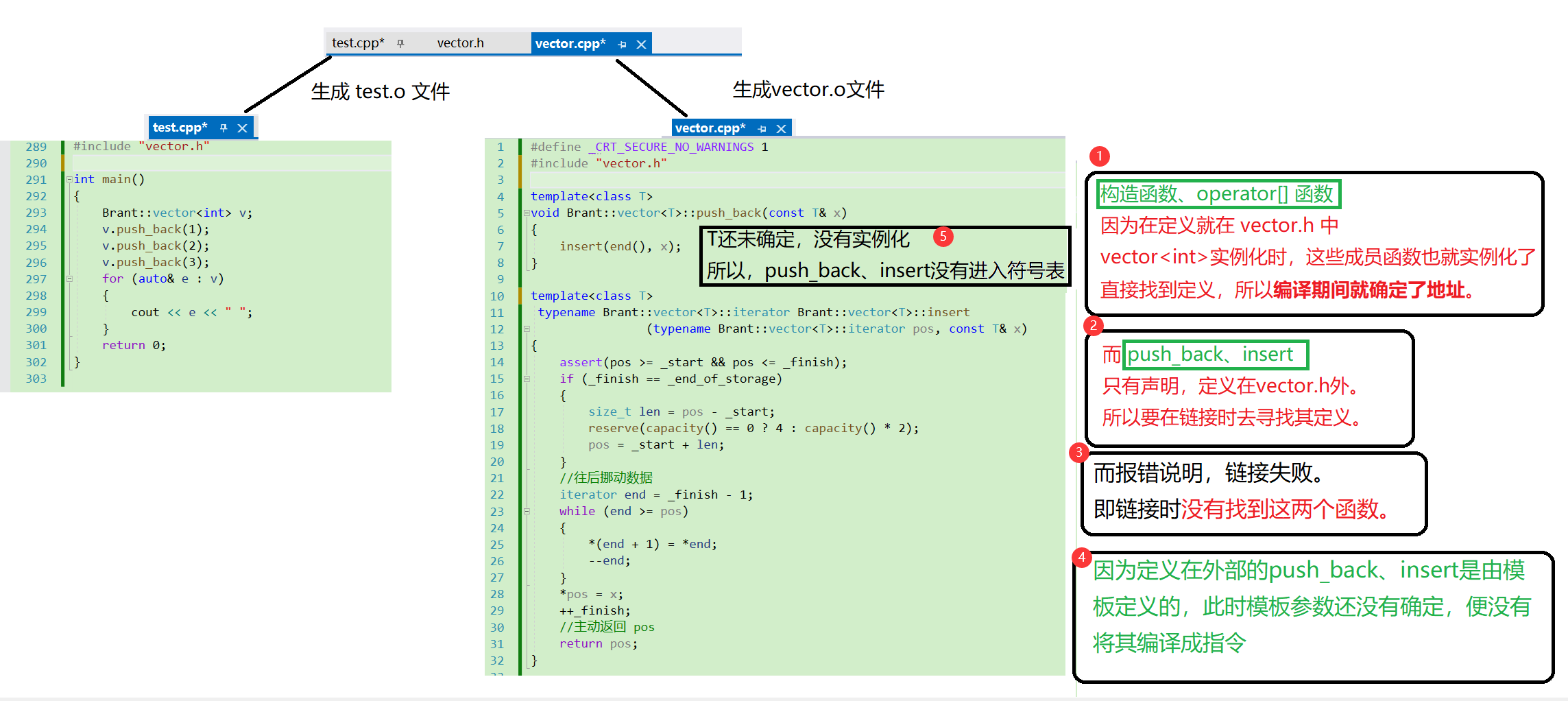The width and height of the screenshot is (1568, 701).
Task: Click the 'insert(end(), x);' call
Action: [x=620, y=246]
